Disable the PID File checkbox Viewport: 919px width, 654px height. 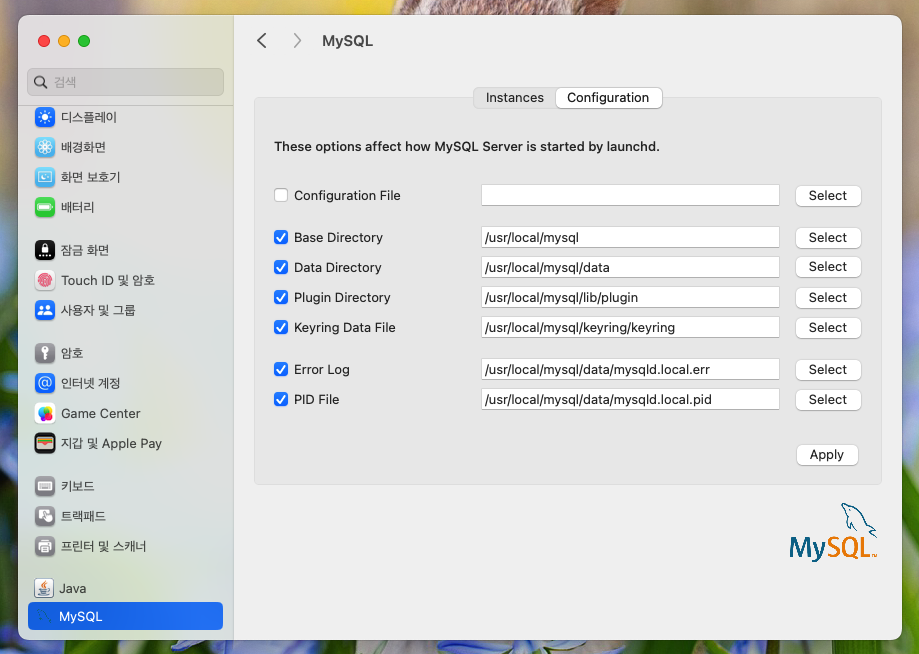(281, 399)
